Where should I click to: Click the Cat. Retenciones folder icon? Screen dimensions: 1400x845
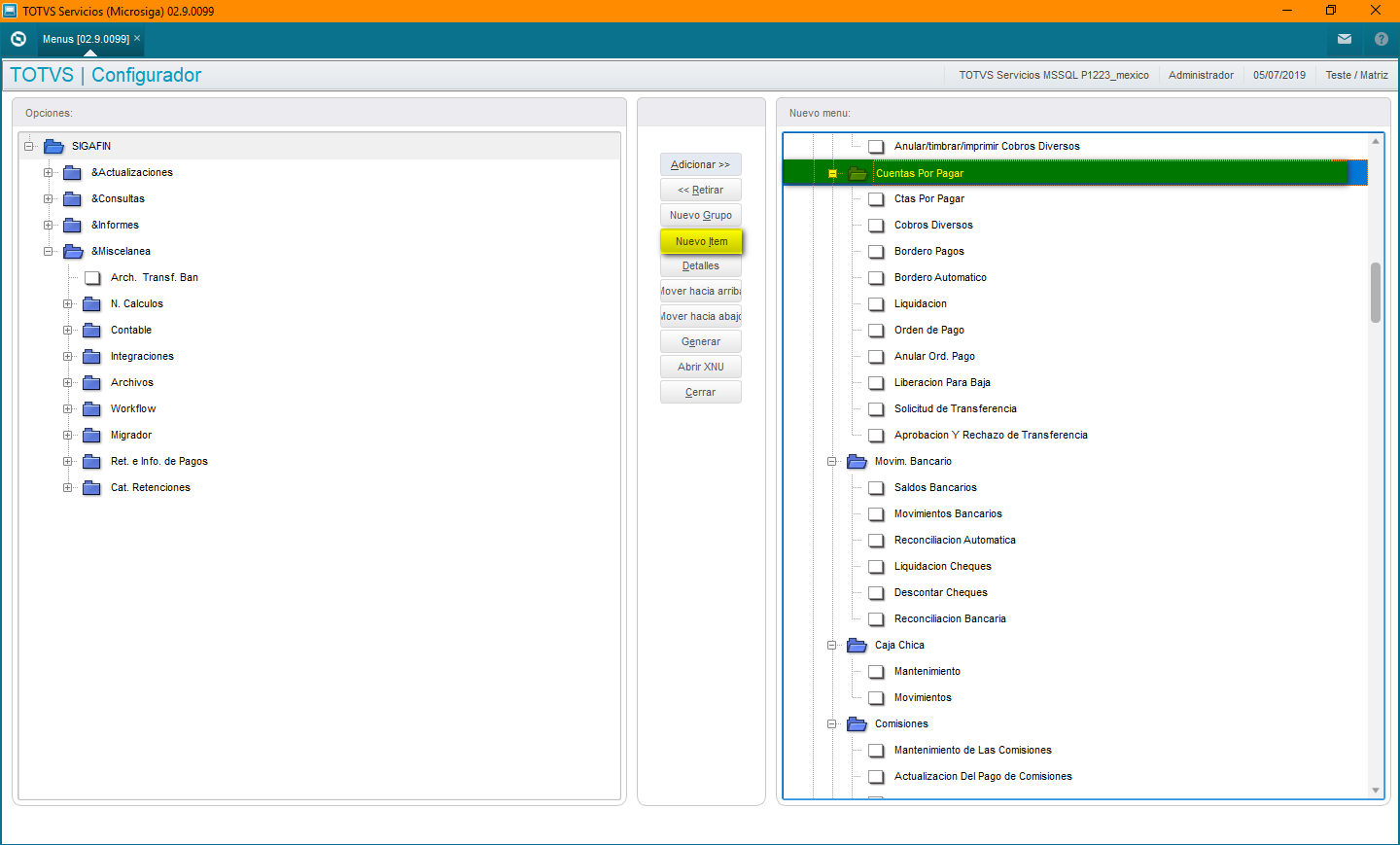click(91, 487)
